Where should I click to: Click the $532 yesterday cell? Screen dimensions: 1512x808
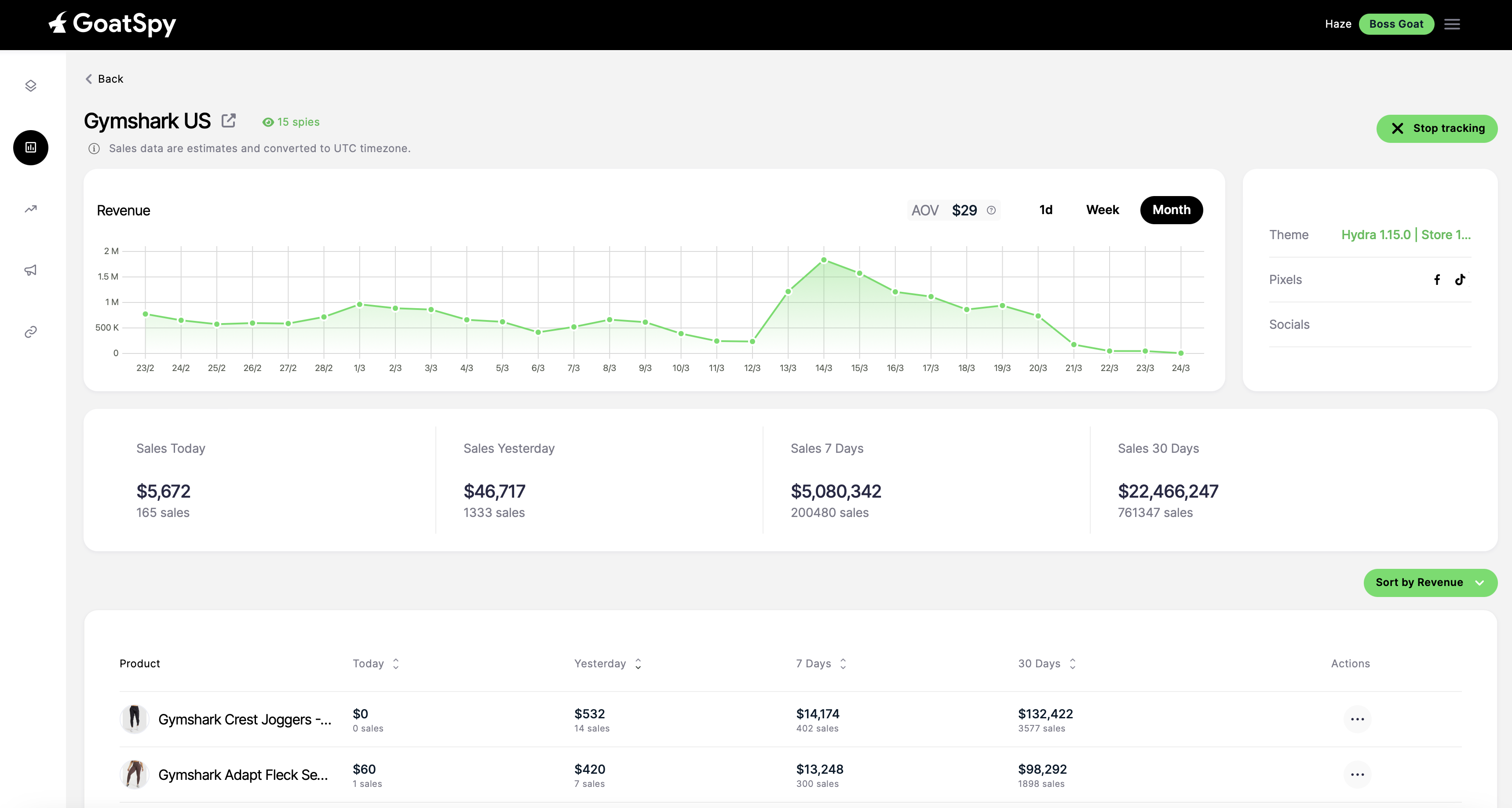[589, 714]
